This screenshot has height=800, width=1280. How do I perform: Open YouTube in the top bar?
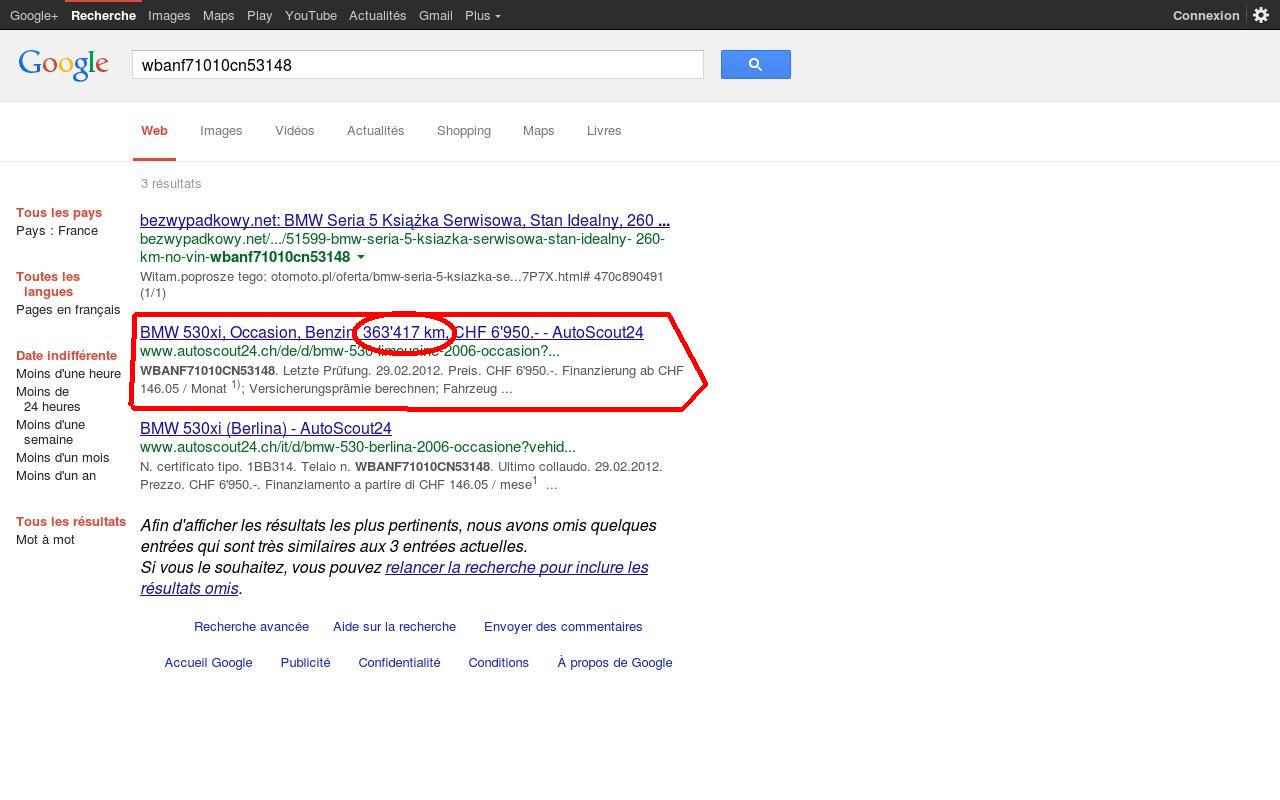click(x=311, y=15)
